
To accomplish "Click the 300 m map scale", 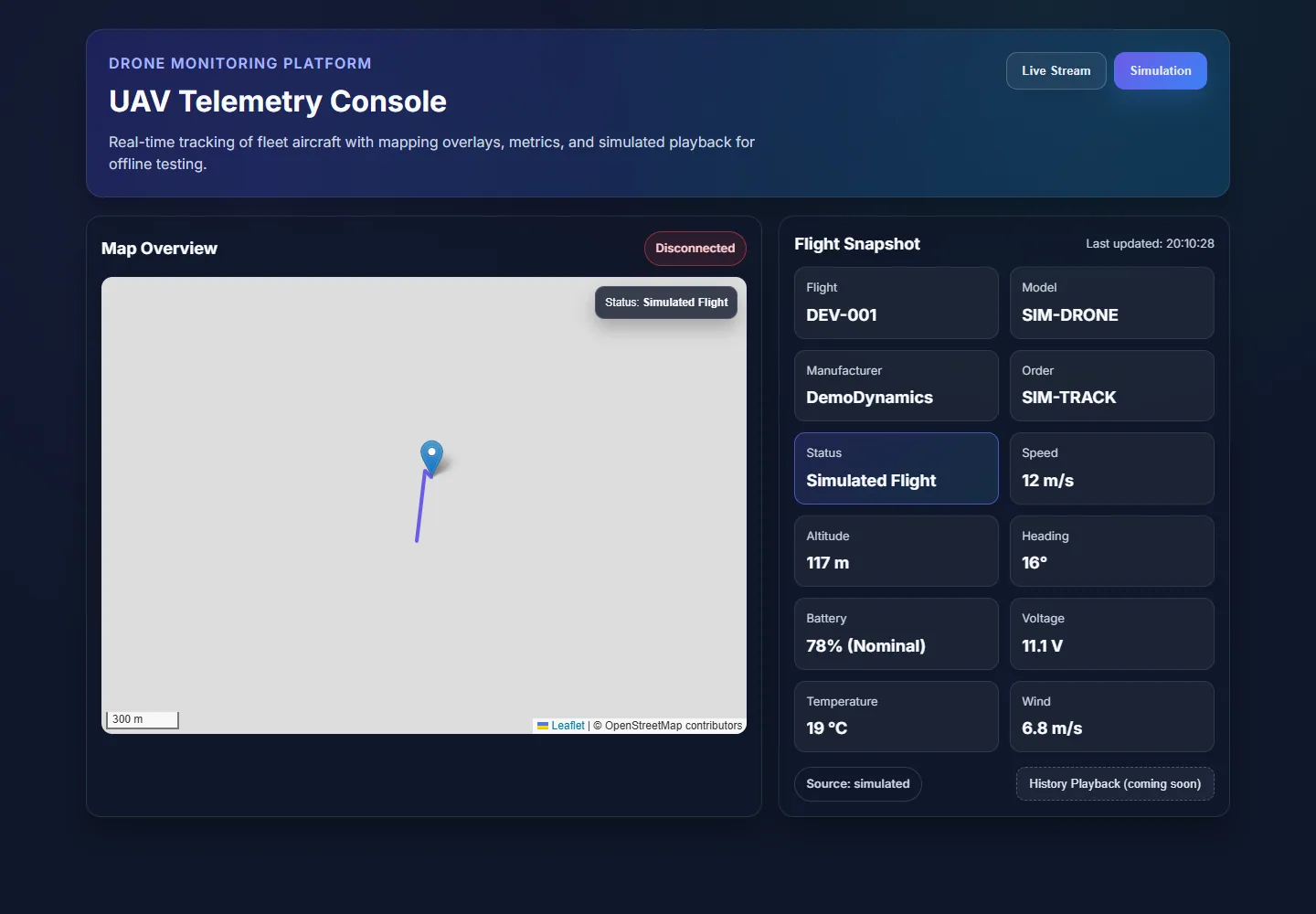I will pyautogui.click(x=143, y=720).
